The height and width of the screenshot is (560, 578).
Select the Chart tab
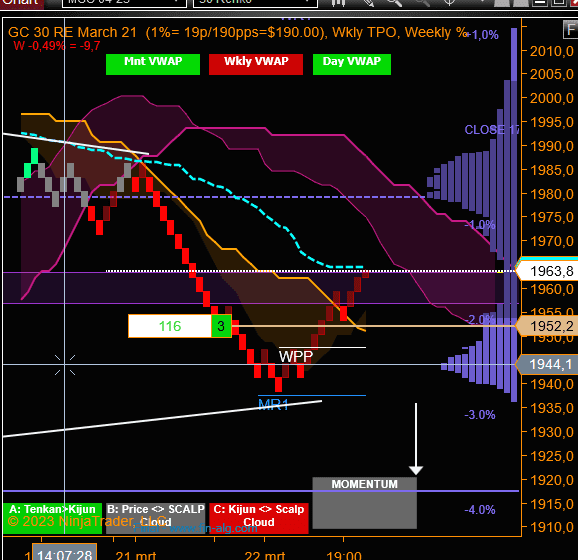click(x=21, y=3)
